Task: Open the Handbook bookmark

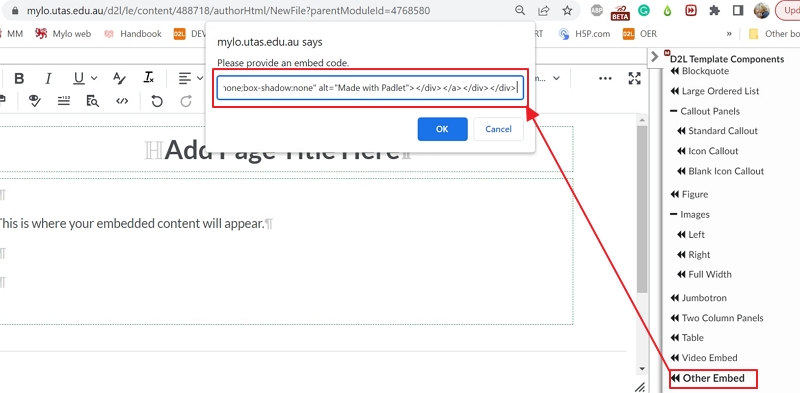Action: (134, 34)
